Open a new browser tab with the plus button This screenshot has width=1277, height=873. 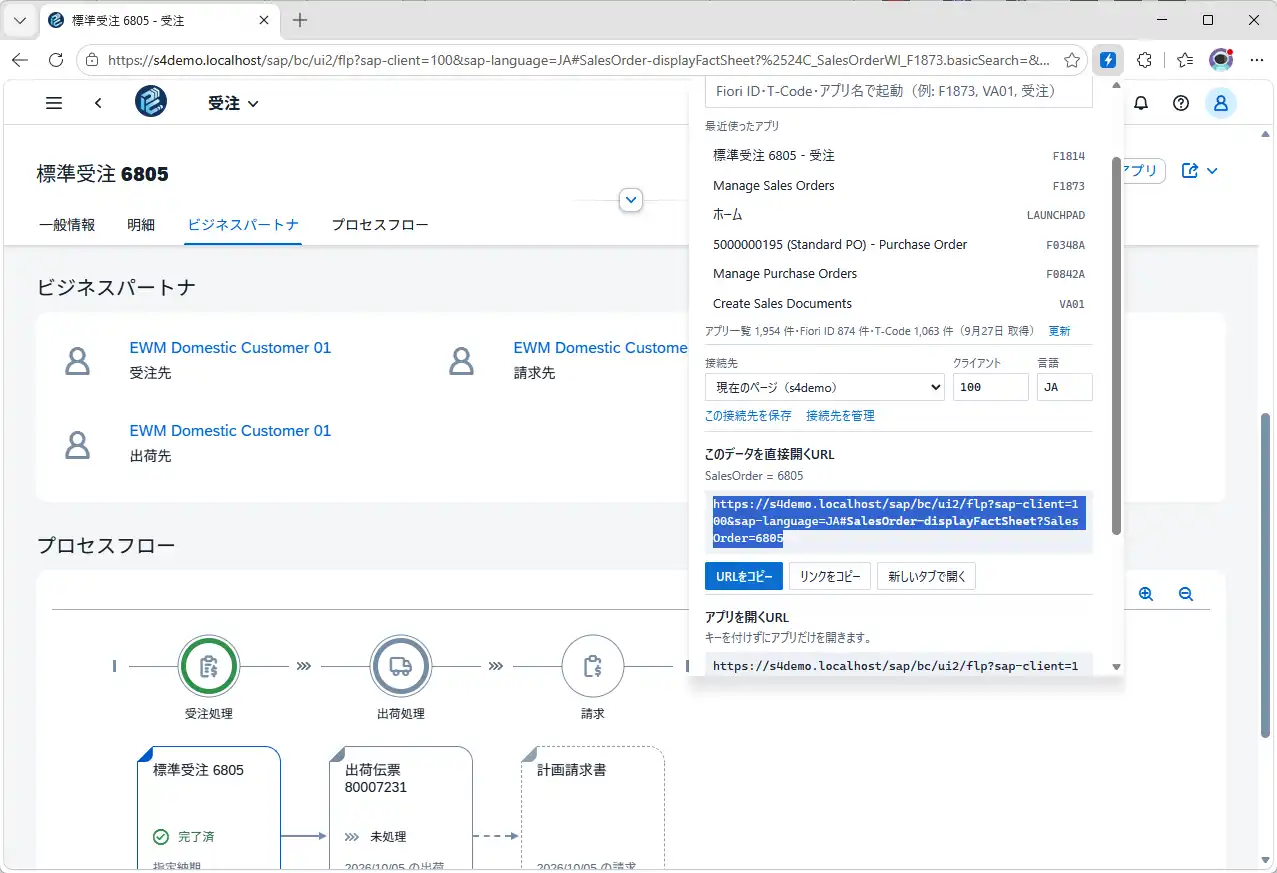(x=300, y=20)
